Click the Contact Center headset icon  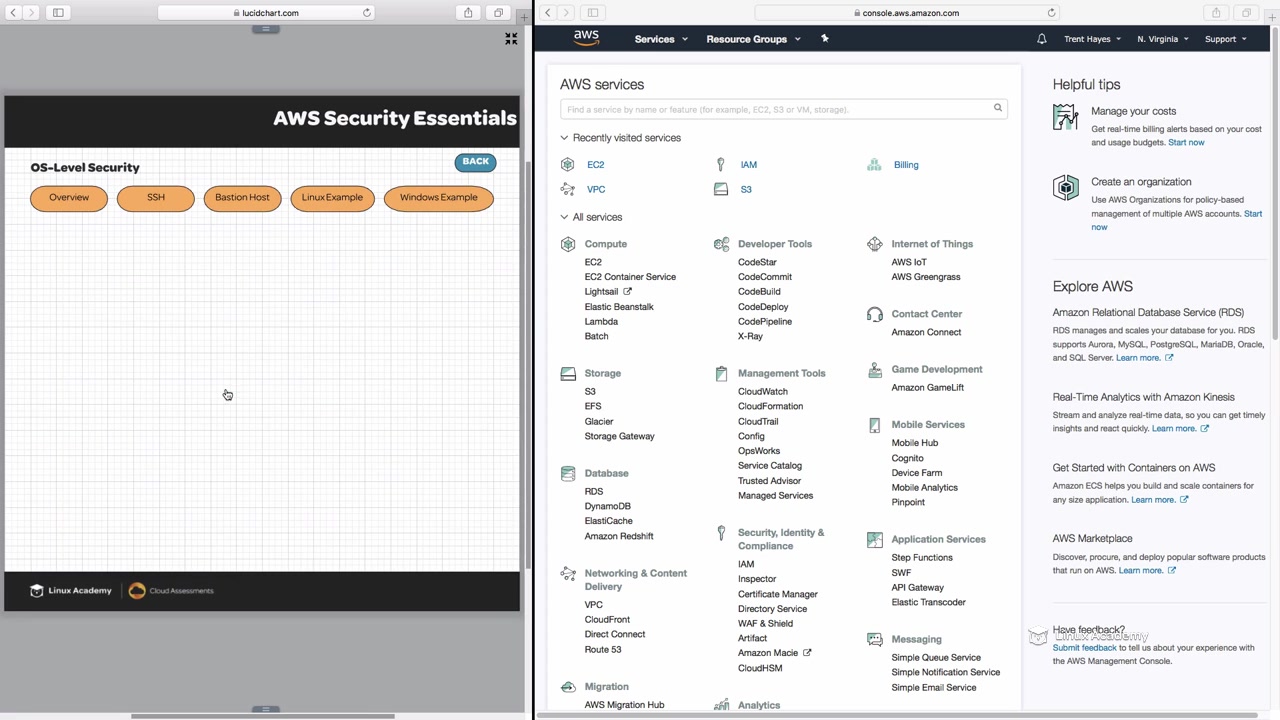click(x=875, y=314)
